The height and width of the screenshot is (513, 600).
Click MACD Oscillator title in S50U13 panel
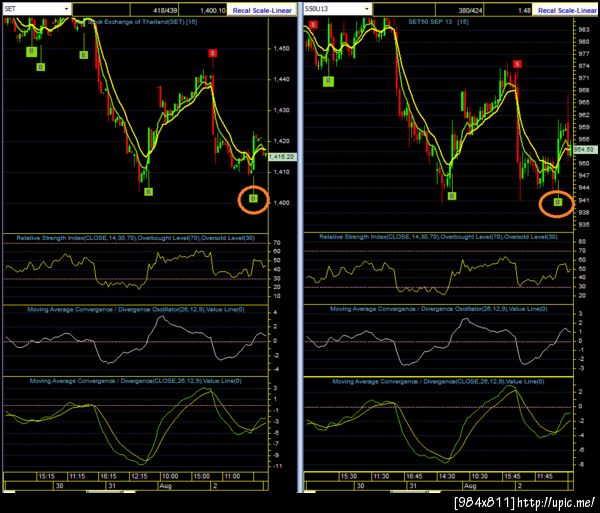tap(439, 309)
